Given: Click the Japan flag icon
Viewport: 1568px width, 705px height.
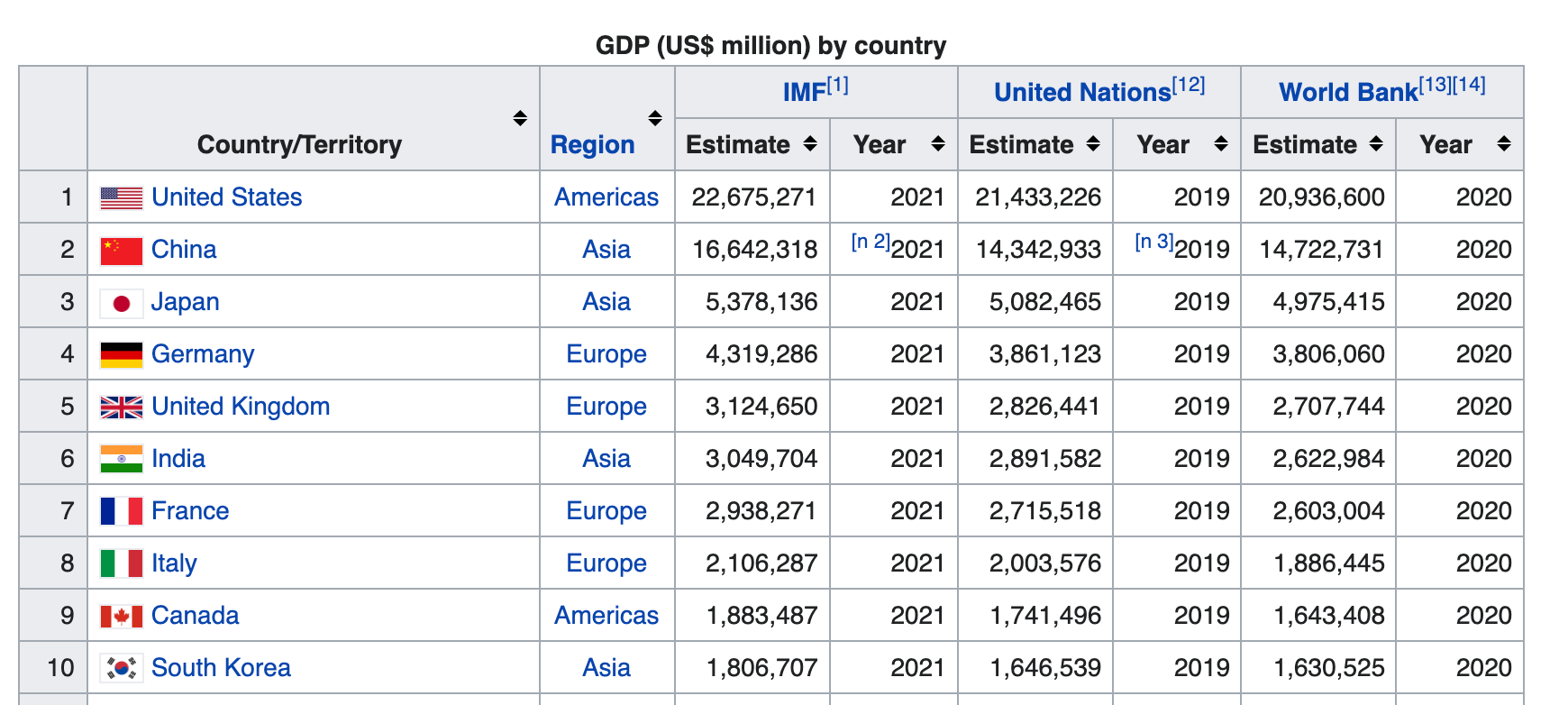Looking at the screenshot, I should click(x=122, y=303).
